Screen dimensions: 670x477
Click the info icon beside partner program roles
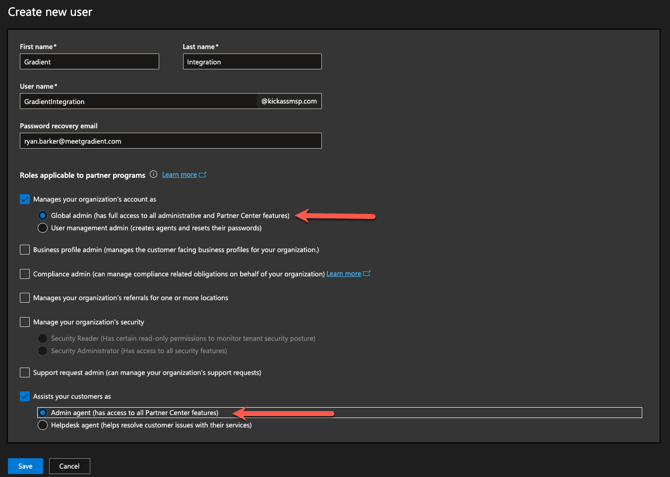(153, 175)
